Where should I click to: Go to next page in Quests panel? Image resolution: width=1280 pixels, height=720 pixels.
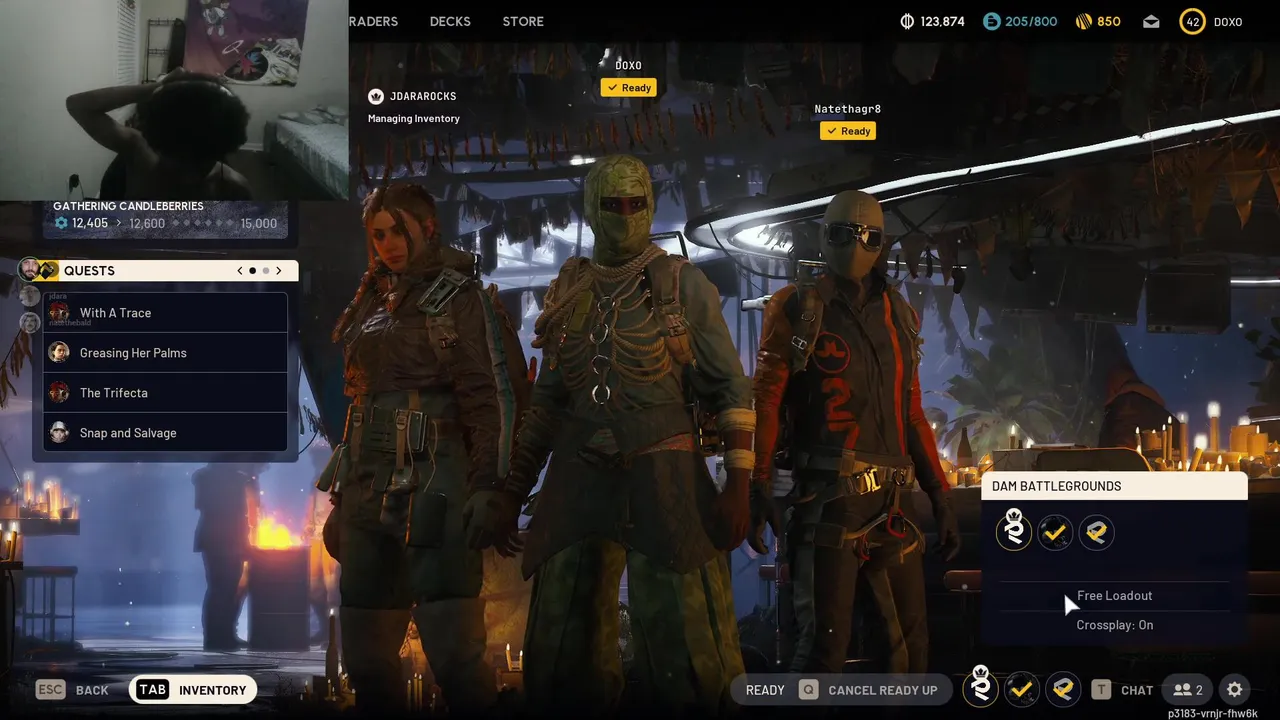point(279,271)
